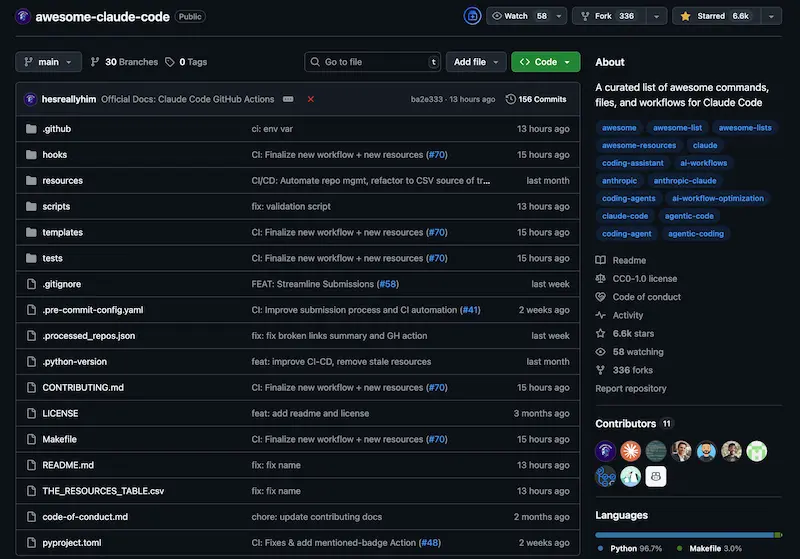Viewport: 800px width, 559px height.
Task: Click the circular blue icon left of Watch
Action: (x=472, y=16)
